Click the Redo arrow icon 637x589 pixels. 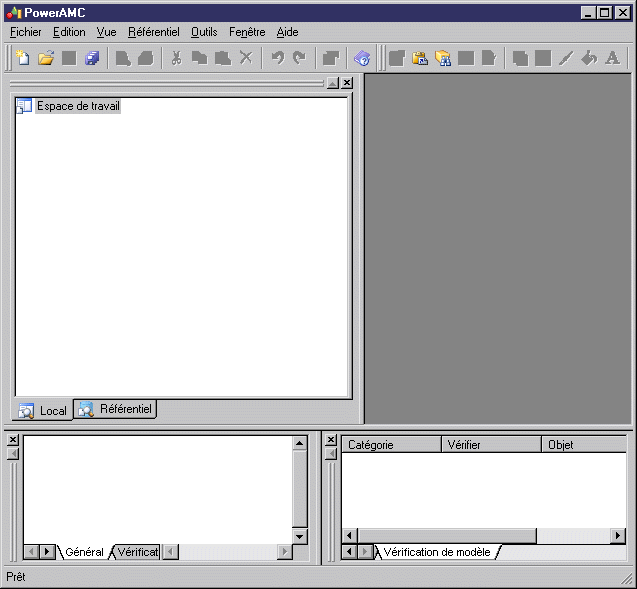pos(298,58)
